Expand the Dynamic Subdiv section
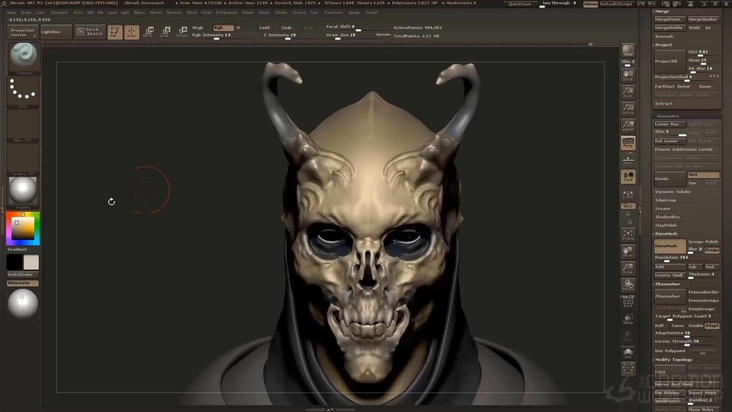This screenshot has width=732, height=412. click(x=673, y=192)
